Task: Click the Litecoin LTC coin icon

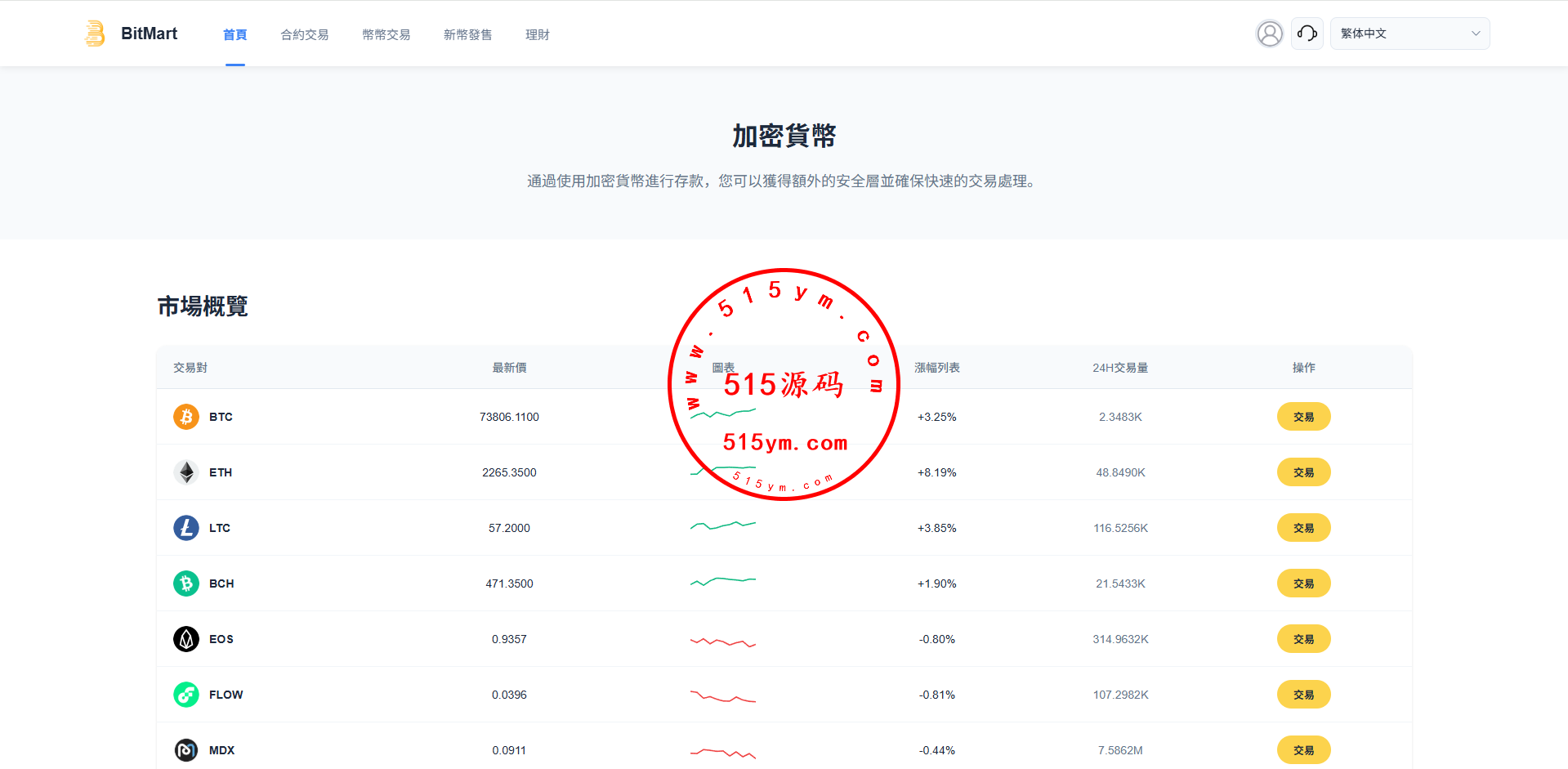Action: click(186, 528)
